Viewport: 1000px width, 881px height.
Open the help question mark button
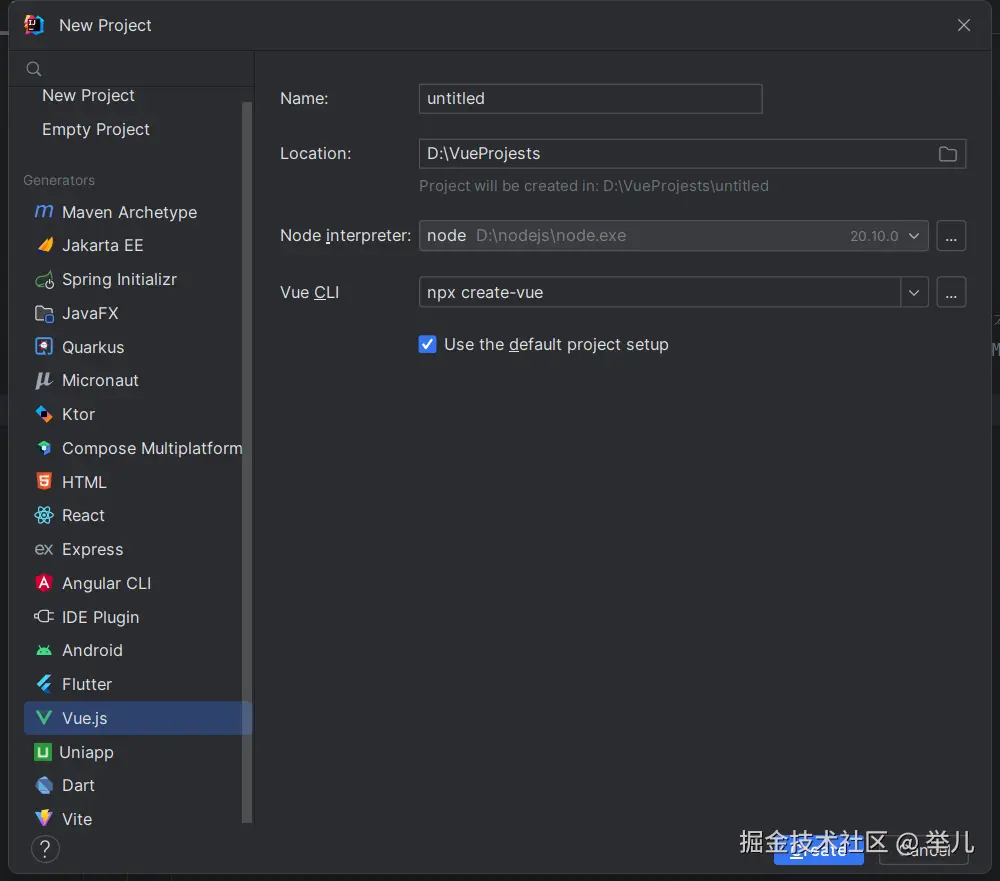[x=45, y=849]
